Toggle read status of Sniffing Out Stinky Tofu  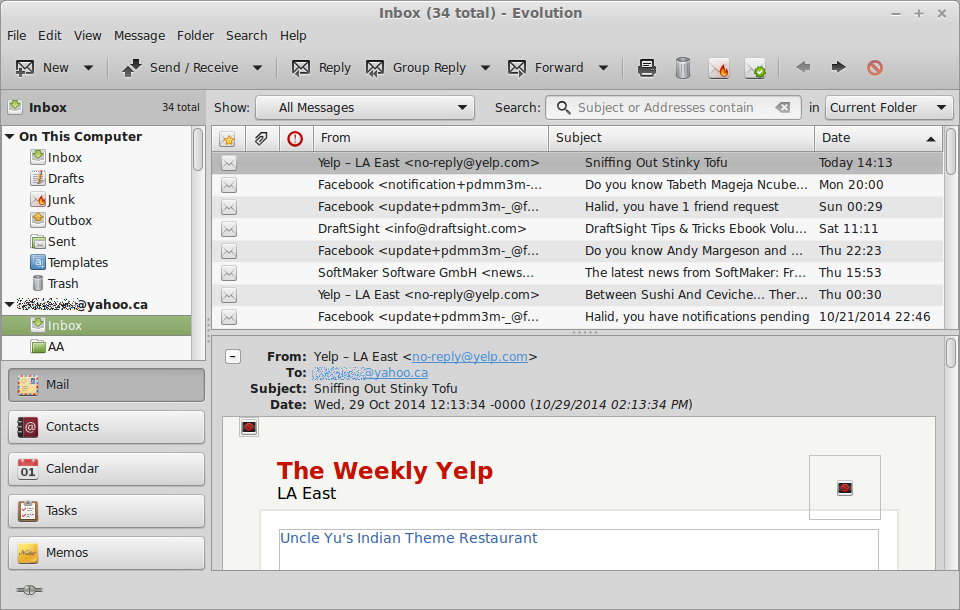pos(229,163)
